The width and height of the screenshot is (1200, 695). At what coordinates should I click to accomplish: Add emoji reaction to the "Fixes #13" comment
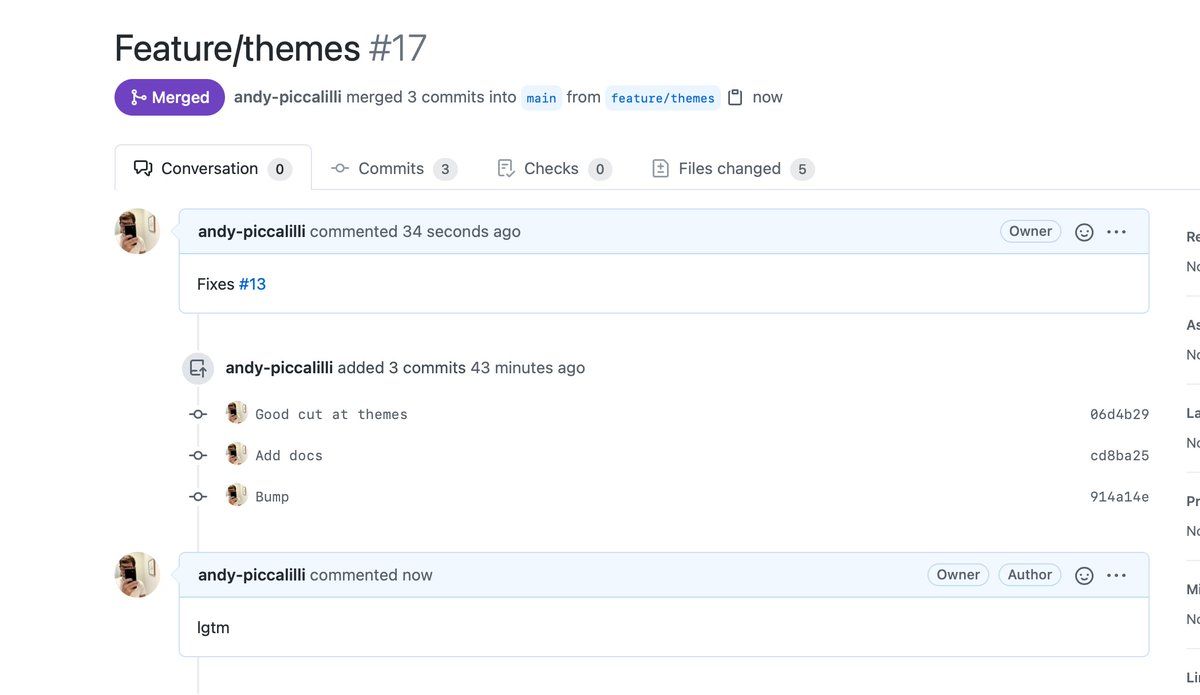pyautogui.click(x=1084, y=232)
